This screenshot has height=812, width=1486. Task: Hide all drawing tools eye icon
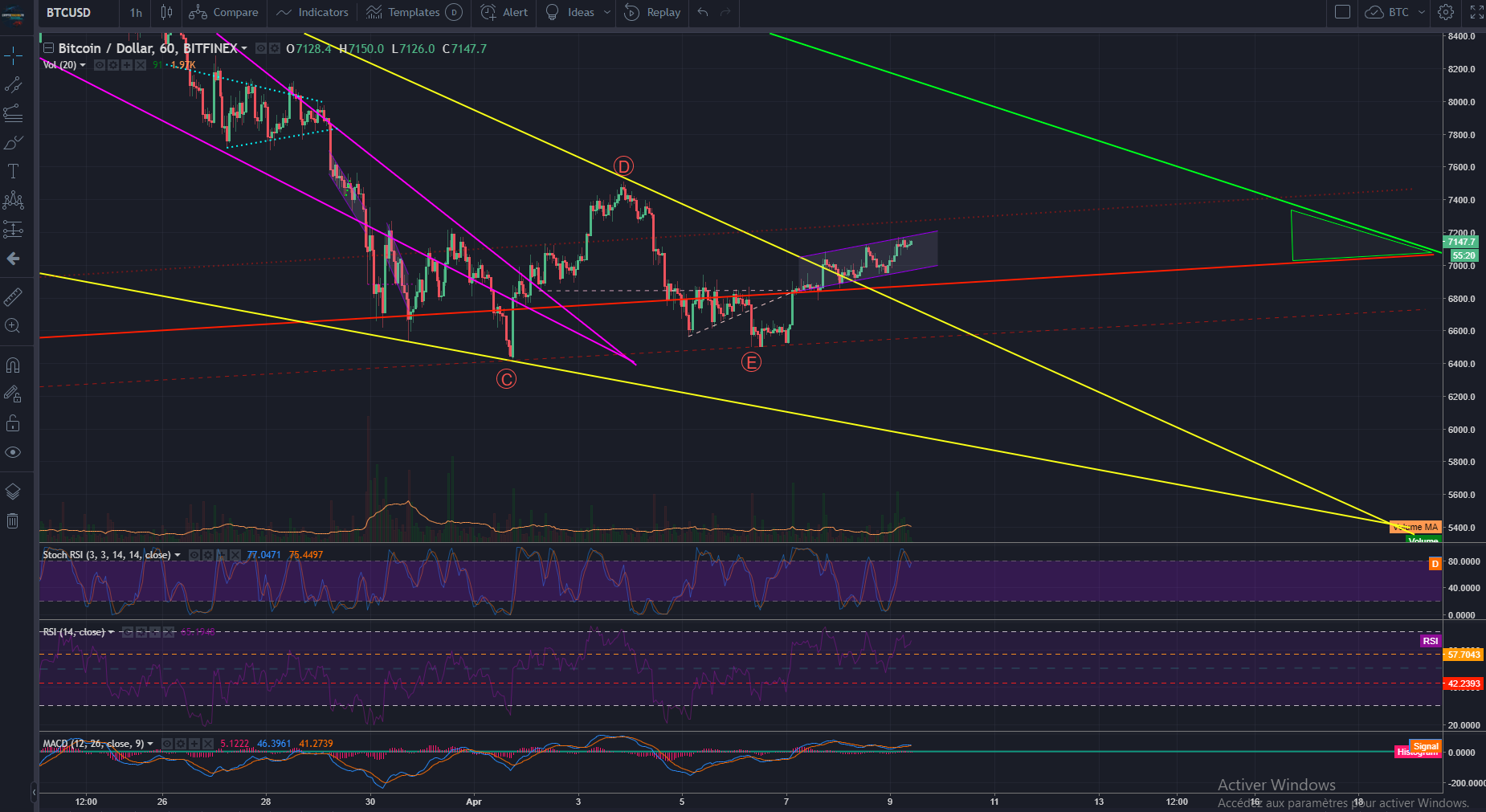(x=13, y=452)
